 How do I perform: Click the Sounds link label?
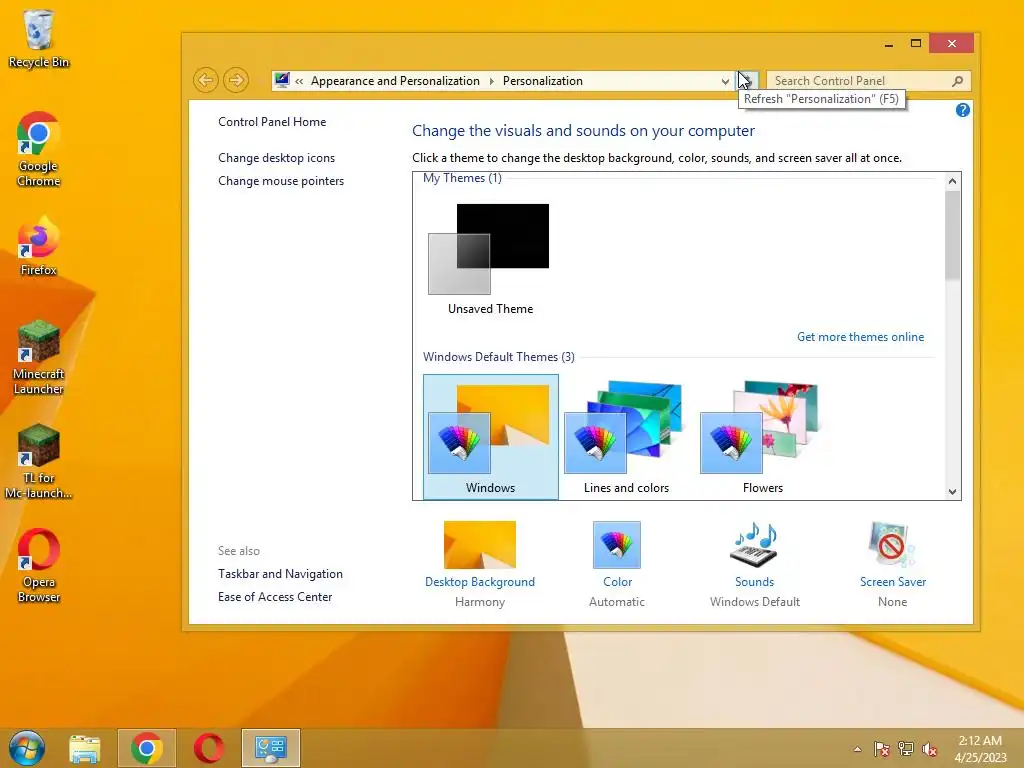[x=754, y=581]
